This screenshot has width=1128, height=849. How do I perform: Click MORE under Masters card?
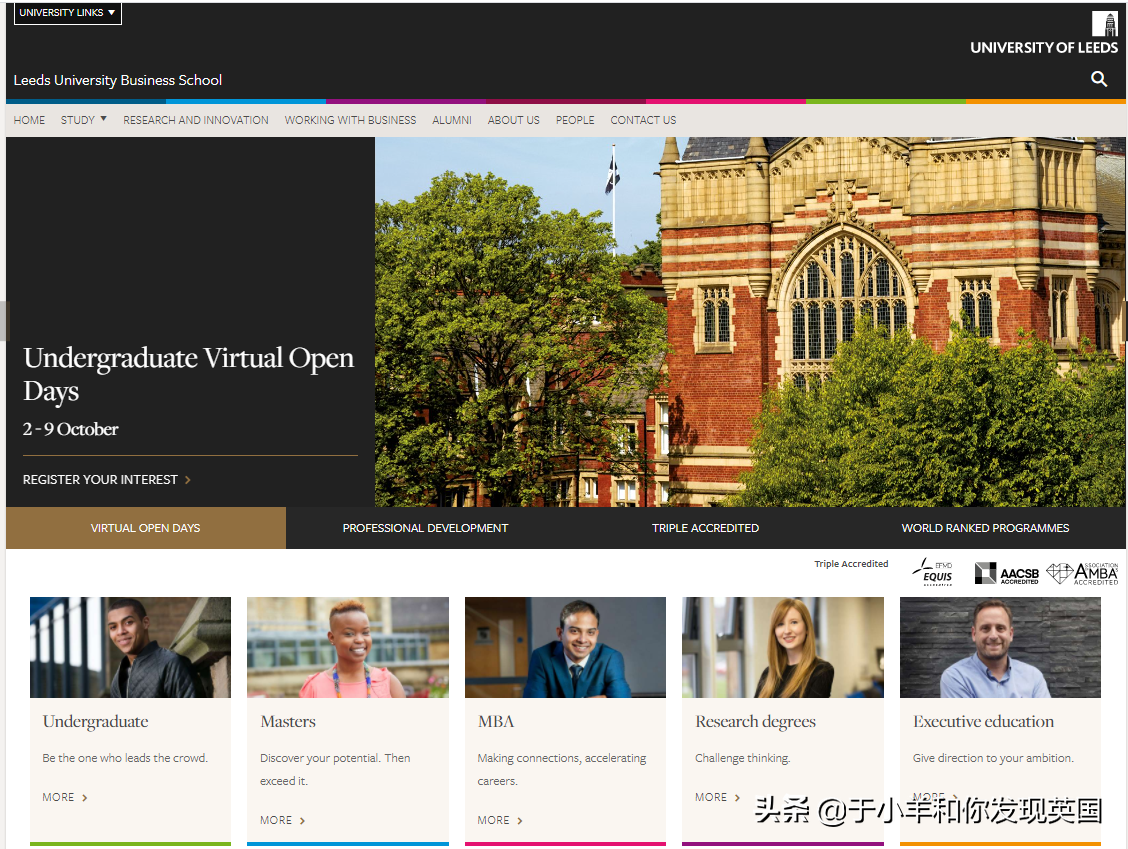pyautogui.click(x=276, y=821)
